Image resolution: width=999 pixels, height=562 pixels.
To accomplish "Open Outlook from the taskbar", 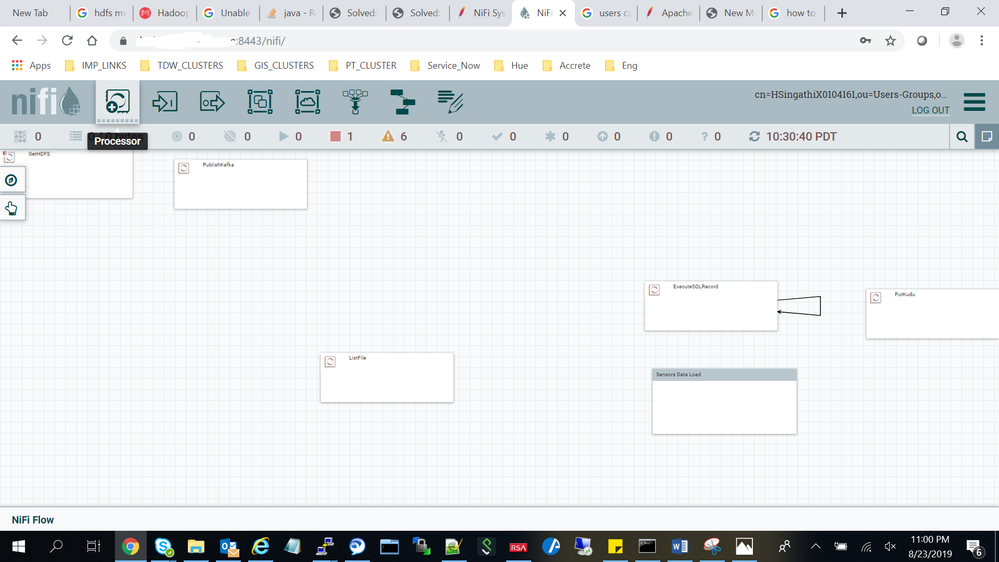I will pos(229,547).
